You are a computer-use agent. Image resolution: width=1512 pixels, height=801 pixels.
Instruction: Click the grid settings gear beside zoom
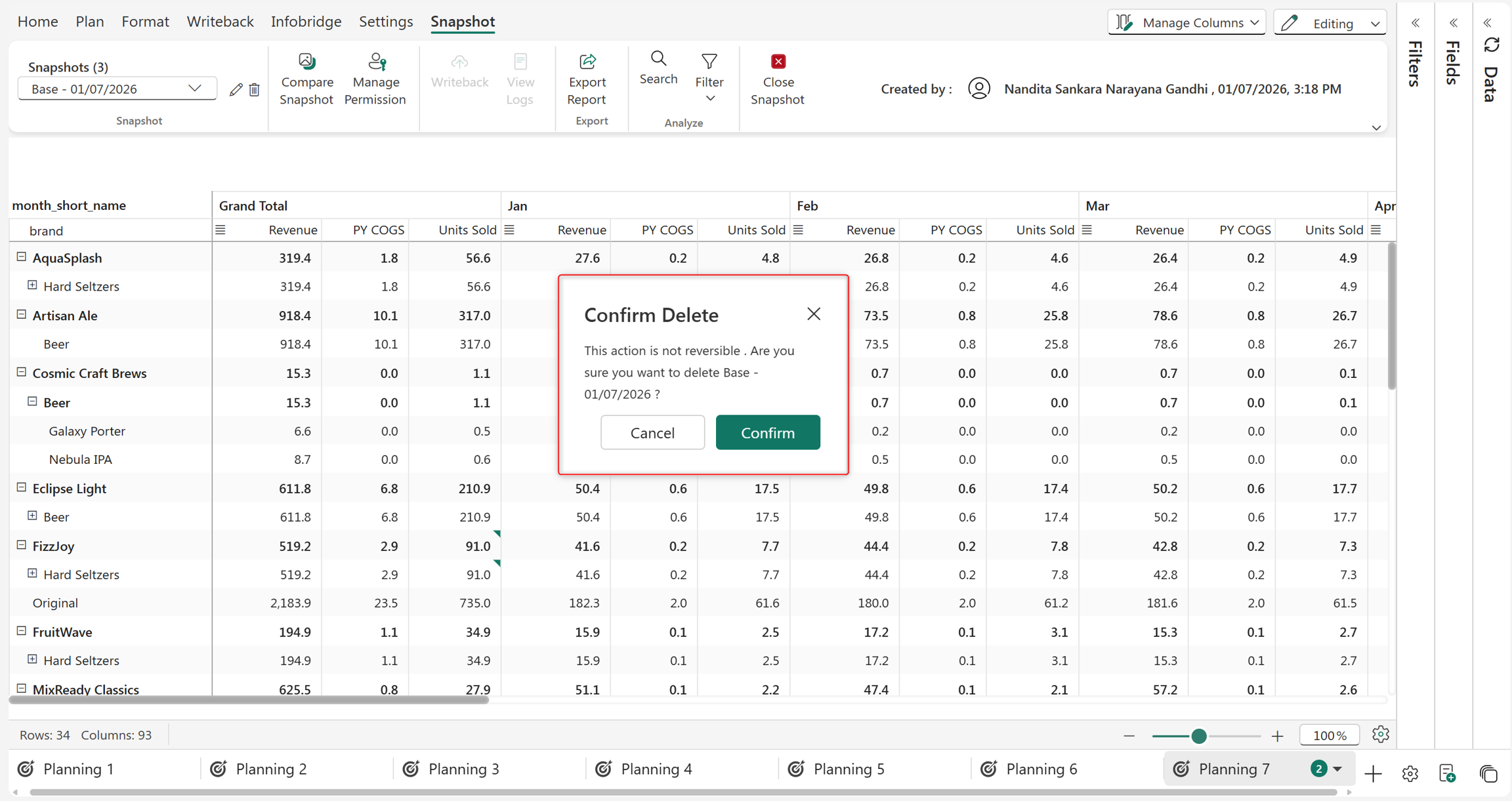pos(1380,735)
